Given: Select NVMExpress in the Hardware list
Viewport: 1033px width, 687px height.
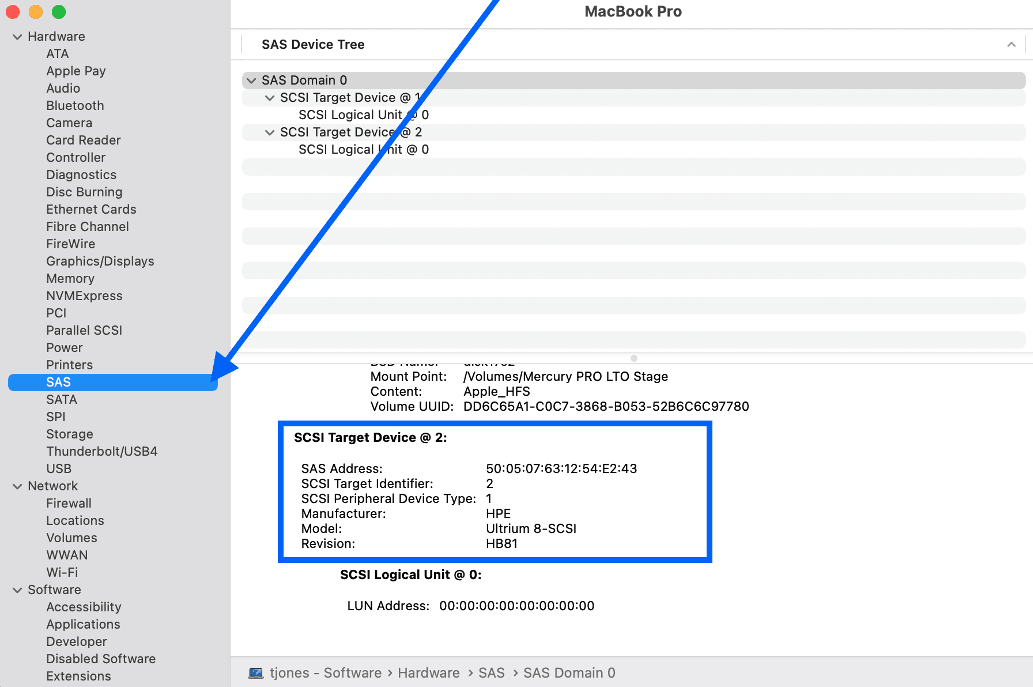Looking at the screenshot, I should pyautogui.click(x=84, y=296).
